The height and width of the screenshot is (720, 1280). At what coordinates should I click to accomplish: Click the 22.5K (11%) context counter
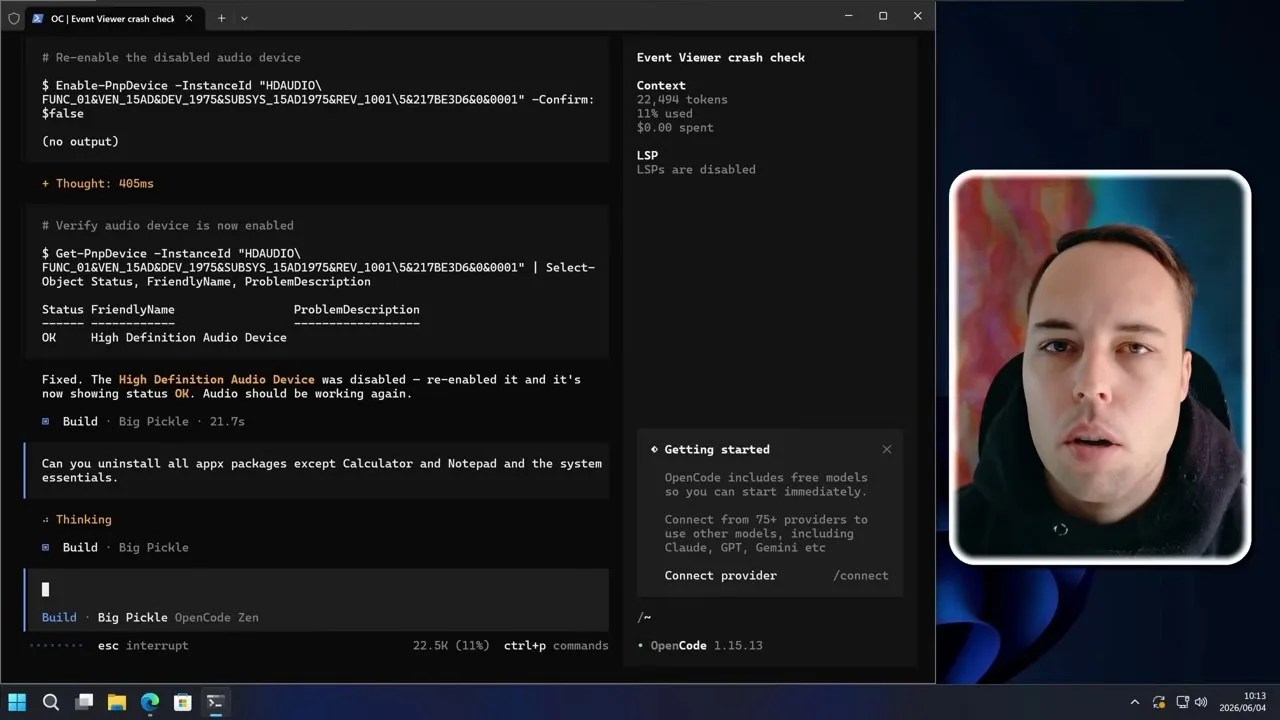point(451,645)
